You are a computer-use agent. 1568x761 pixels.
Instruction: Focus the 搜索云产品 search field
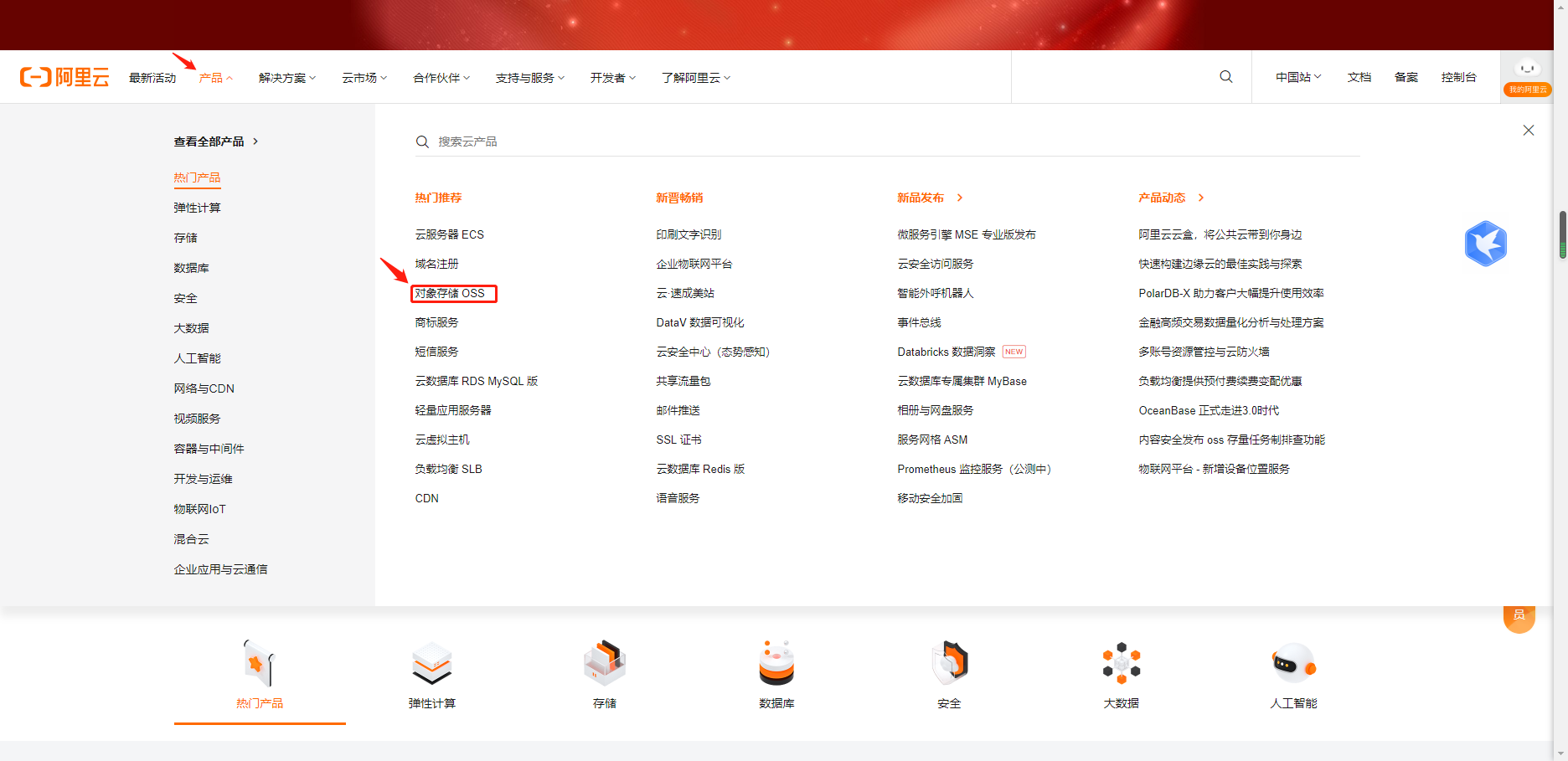coord(888,141)
